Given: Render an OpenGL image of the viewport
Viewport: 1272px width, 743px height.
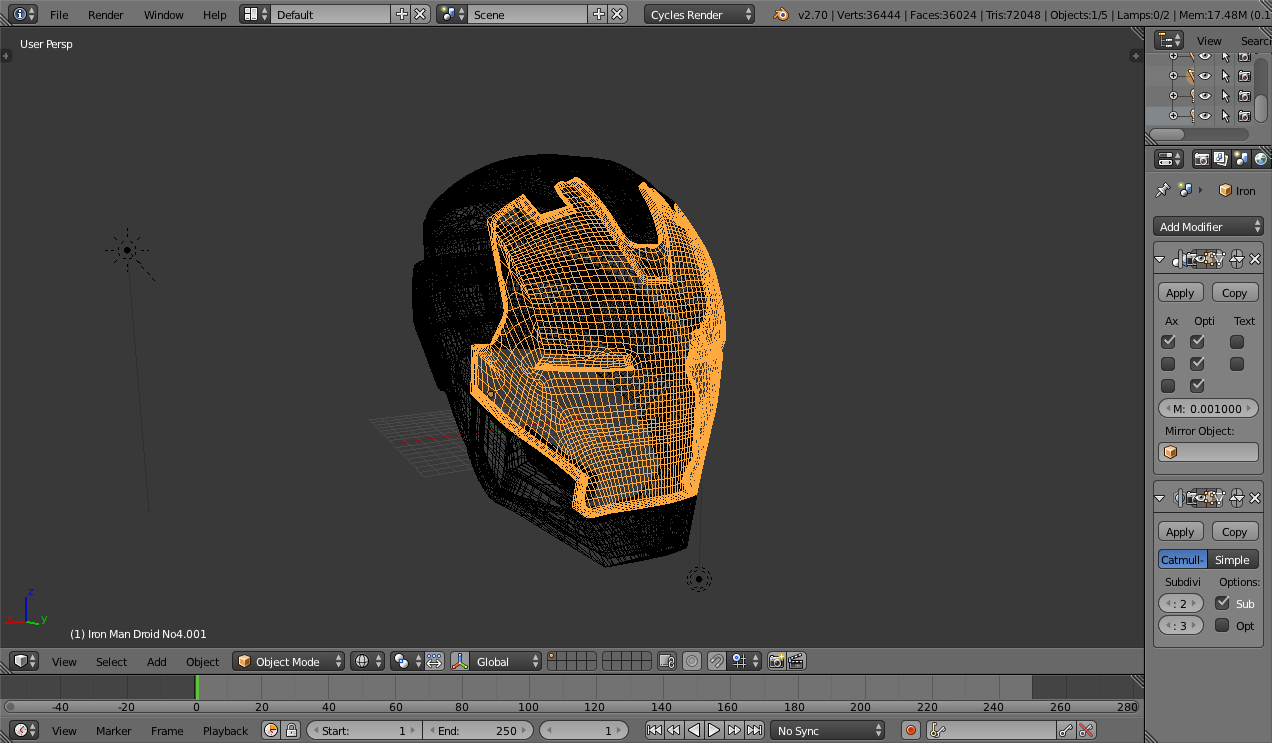Looking at the screenshot, I should click(x=777, y=661).
